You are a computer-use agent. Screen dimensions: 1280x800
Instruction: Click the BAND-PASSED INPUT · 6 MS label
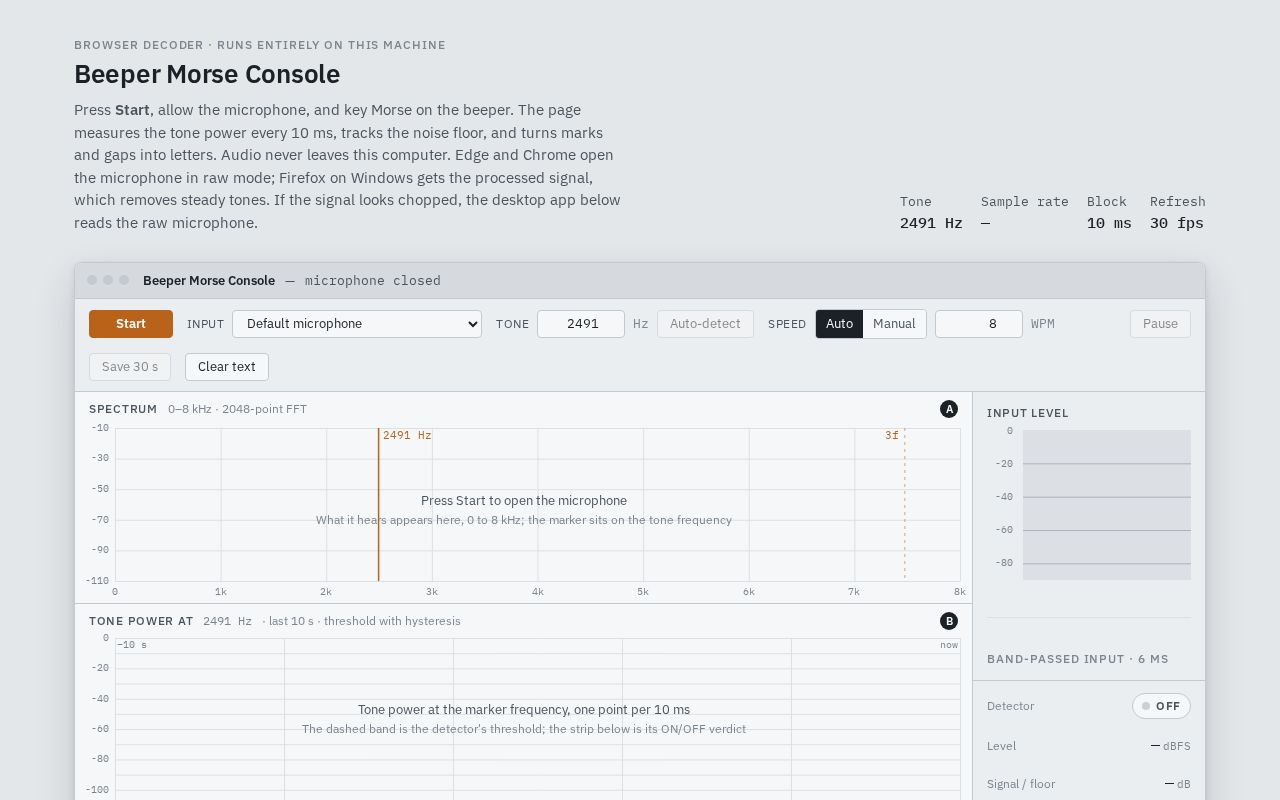[x=1078, y=659]
